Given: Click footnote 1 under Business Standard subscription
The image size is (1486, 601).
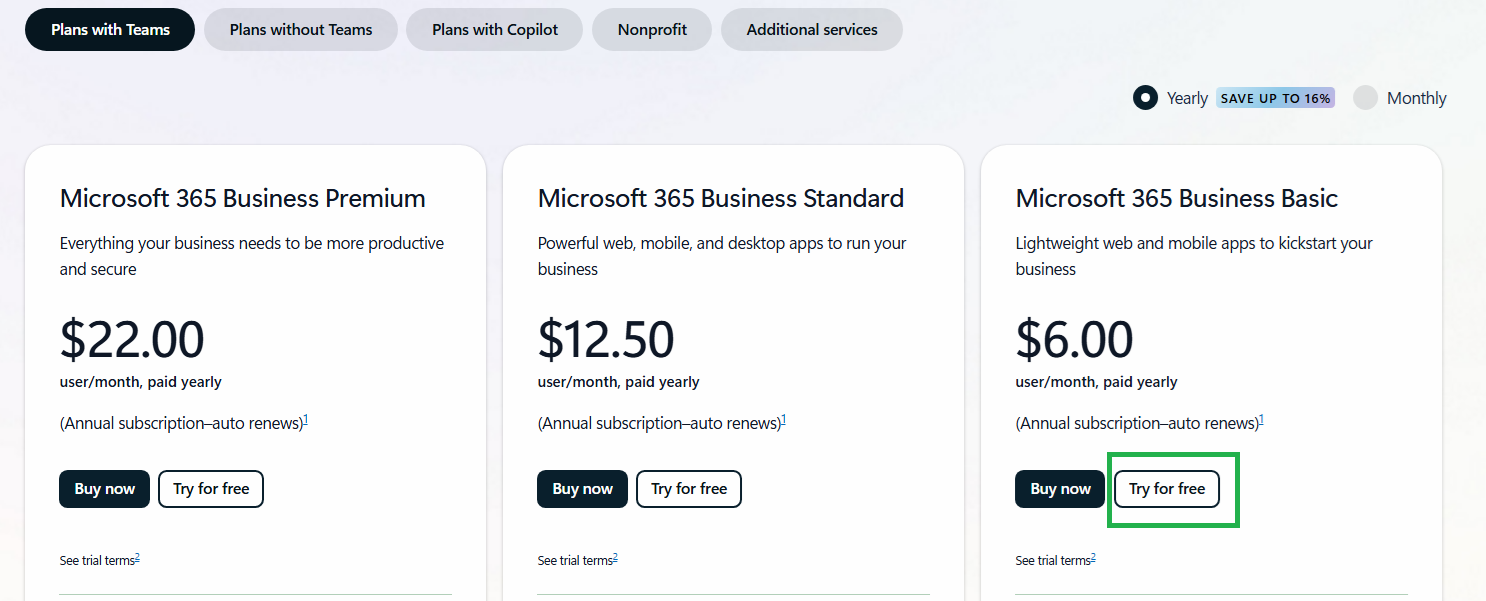Looking at the screenshot, I should (x=783, y=420).
